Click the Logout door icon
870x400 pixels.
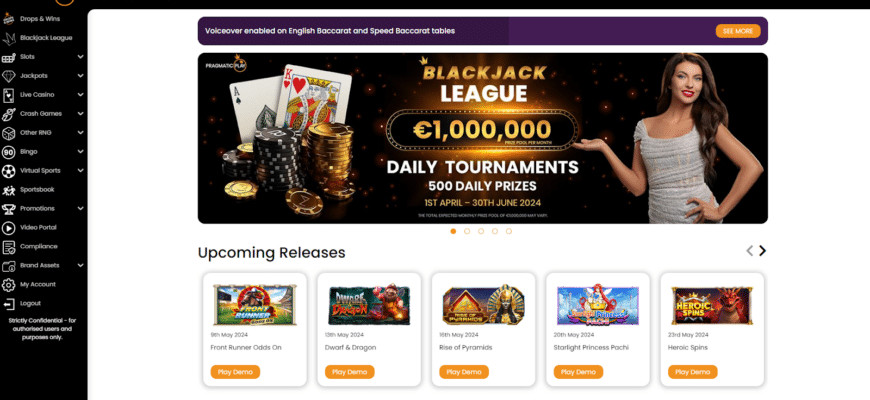point(8,303)
